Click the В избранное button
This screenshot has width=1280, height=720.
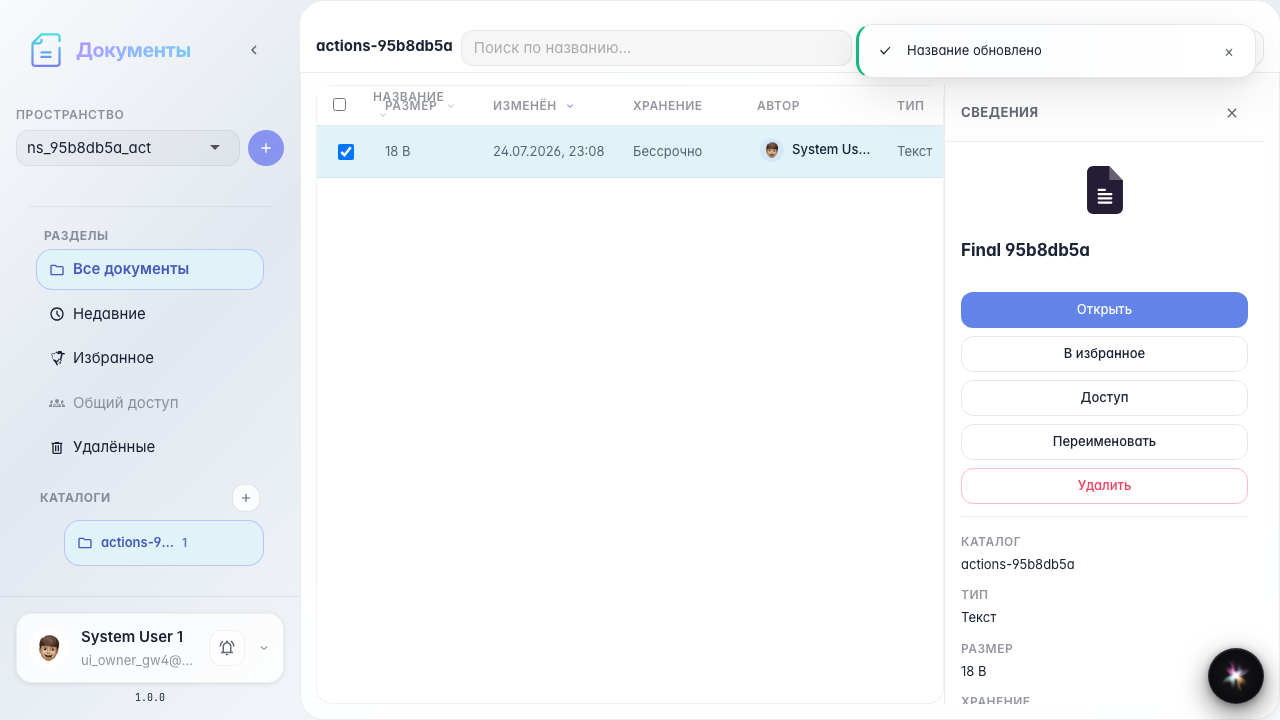pos(1104,354)
